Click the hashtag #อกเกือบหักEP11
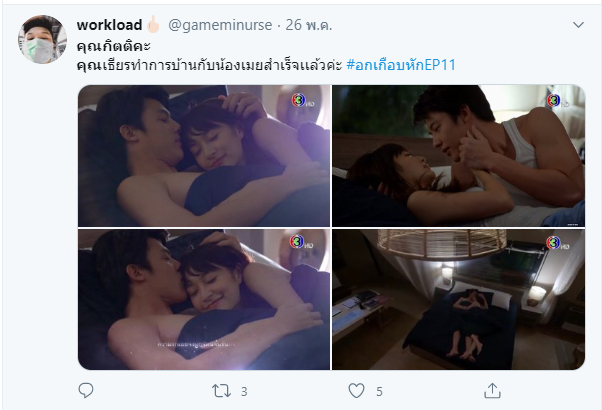This screenshot has width=602, height=410. coord(401,64)
